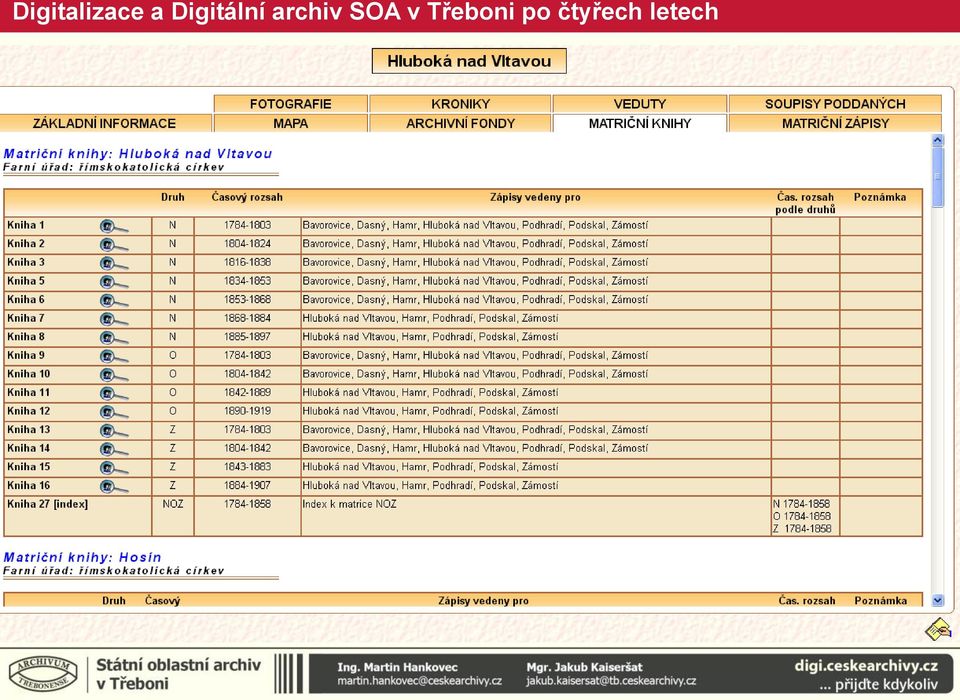Viewport: 960px width, 700px height.
Task: Open the ARCHIVNÍ FONDY tab
Action: [460, 123]
